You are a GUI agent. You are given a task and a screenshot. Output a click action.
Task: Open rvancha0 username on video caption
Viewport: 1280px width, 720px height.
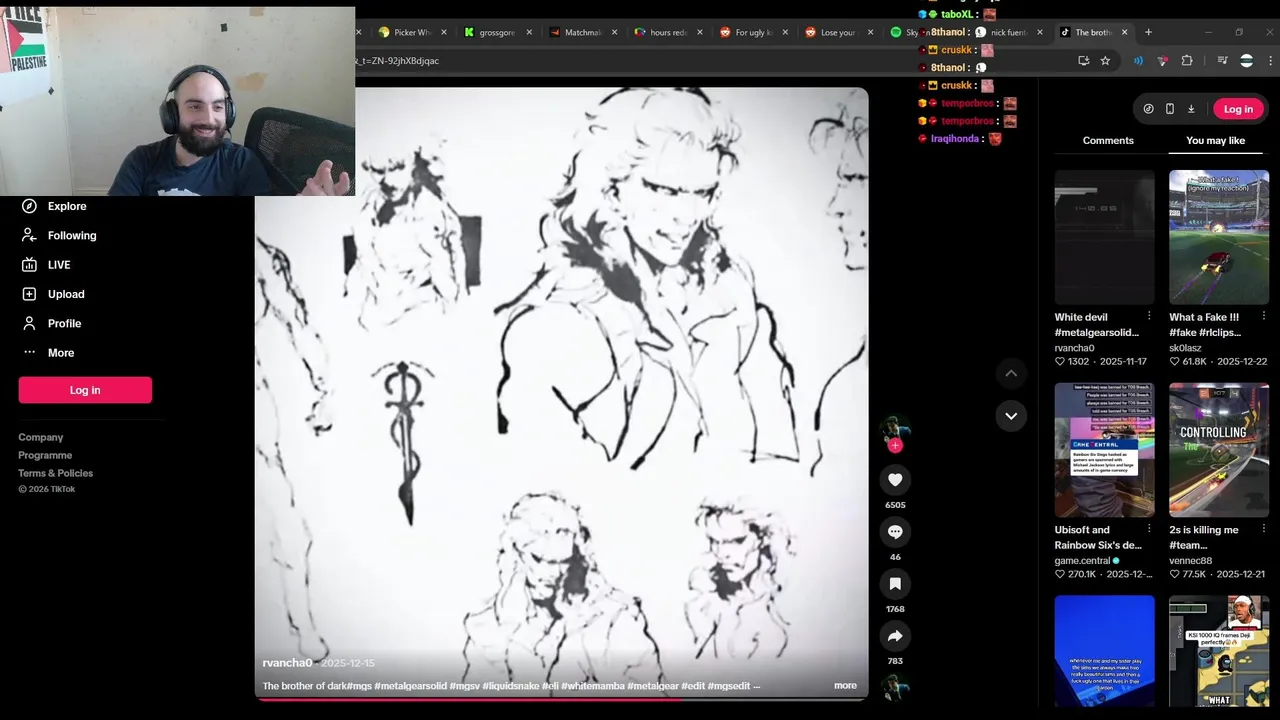(x=287, y=663)
